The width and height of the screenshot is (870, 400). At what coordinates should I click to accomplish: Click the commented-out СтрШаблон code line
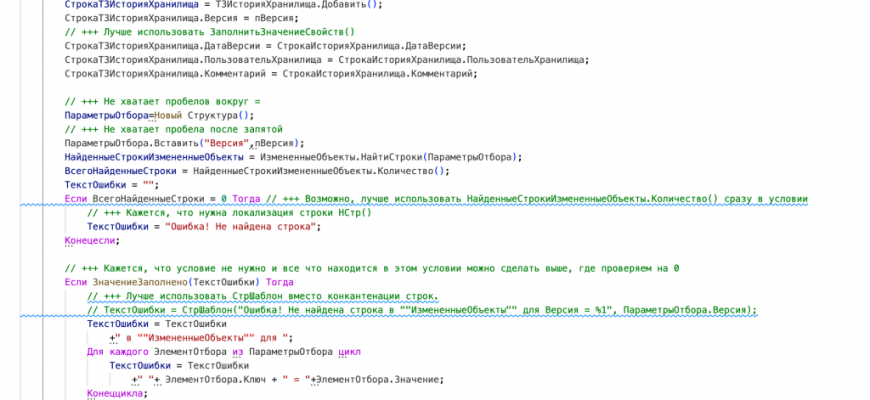tap(420, 310)
